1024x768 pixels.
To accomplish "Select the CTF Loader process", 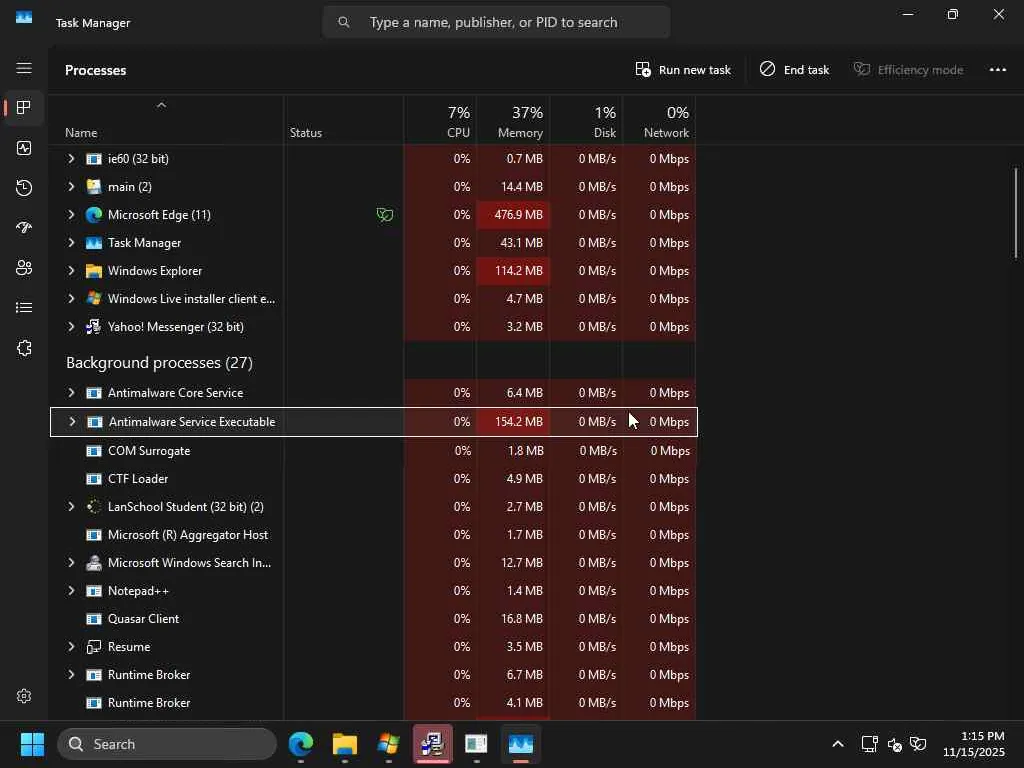I will point(374,479).
